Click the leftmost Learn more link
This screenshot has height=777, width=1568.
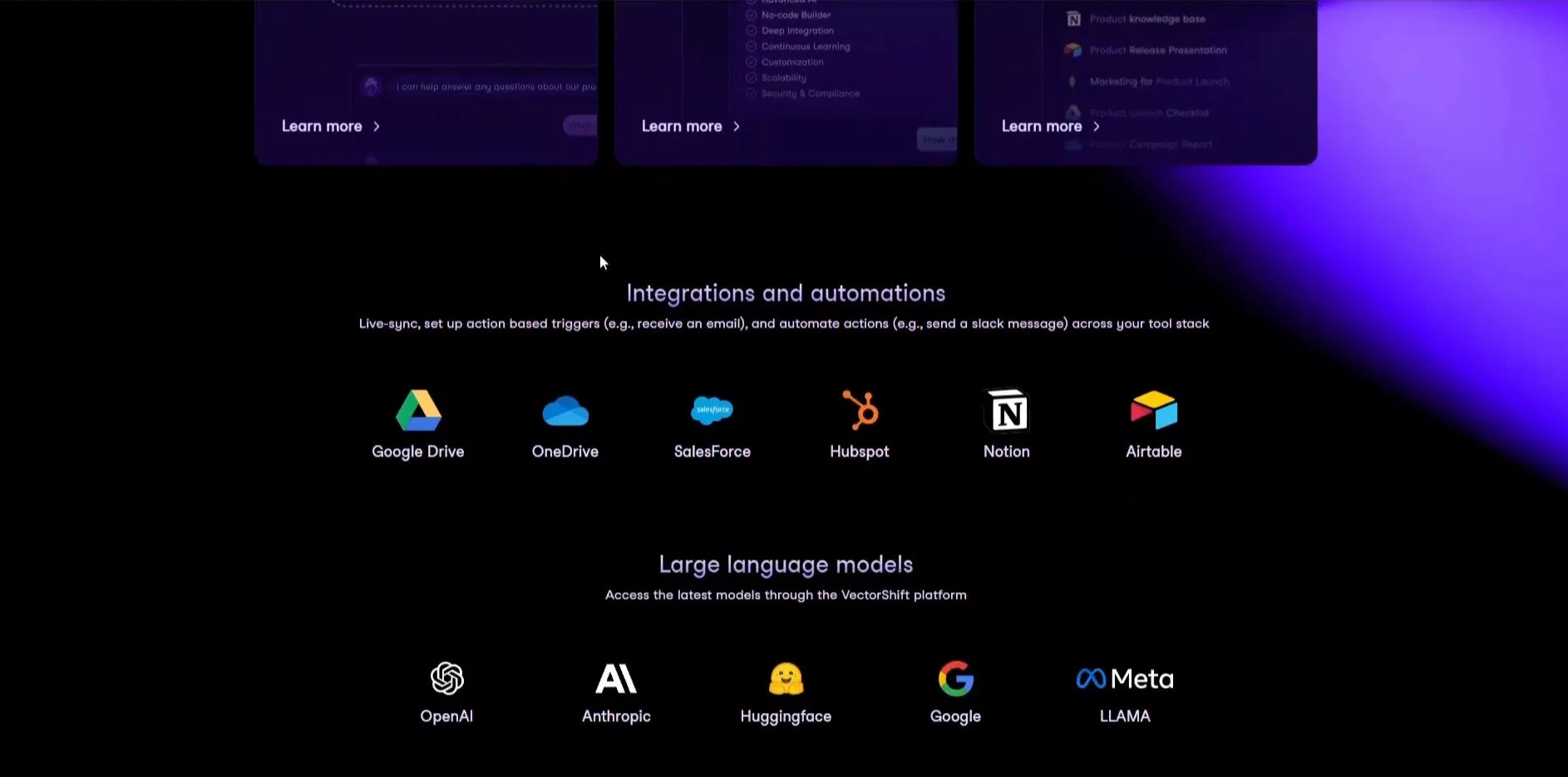(322, 126)
